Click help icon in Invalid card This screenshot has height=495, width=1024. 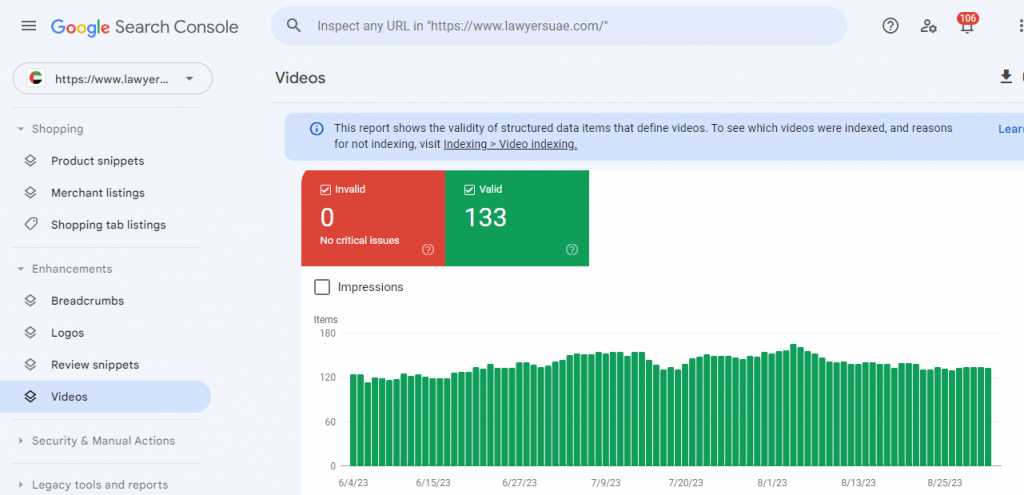click(428, 249)
